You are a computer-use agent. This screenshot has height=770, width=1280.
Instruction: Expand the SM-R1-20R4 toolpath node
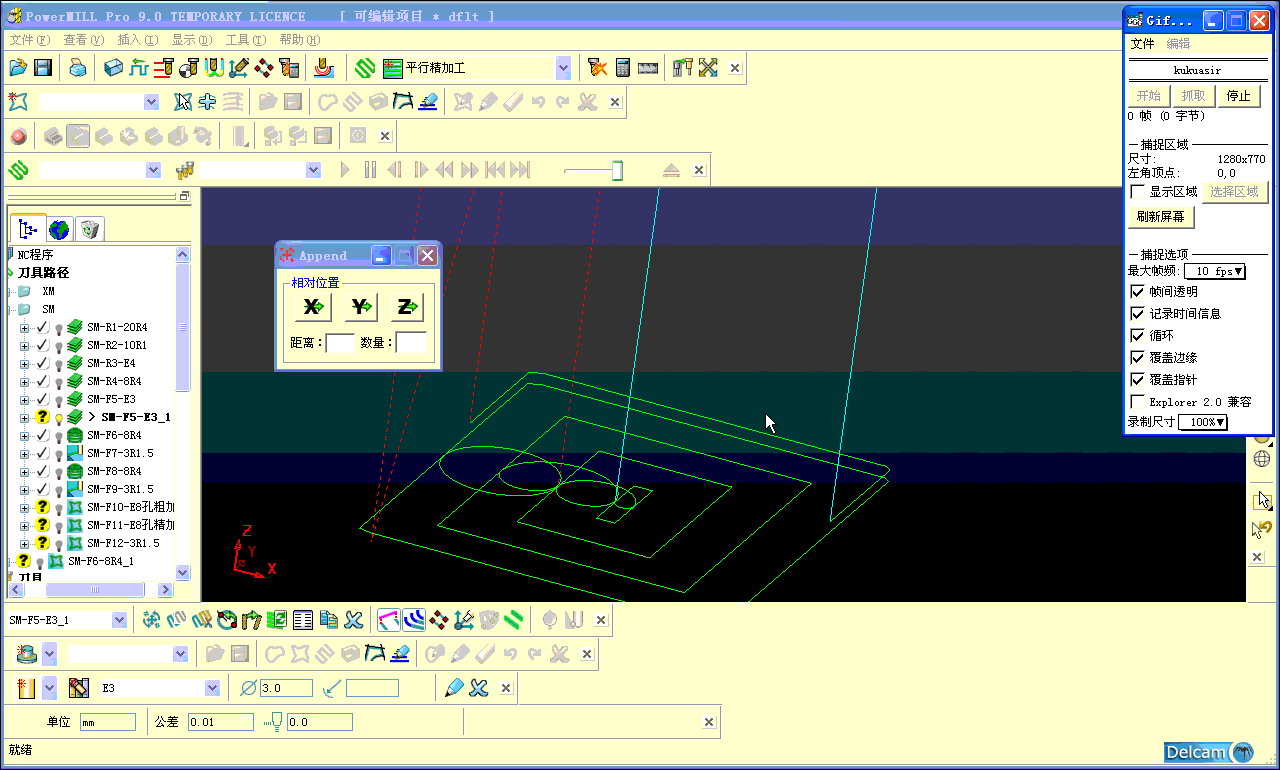[x=24, y=327]
